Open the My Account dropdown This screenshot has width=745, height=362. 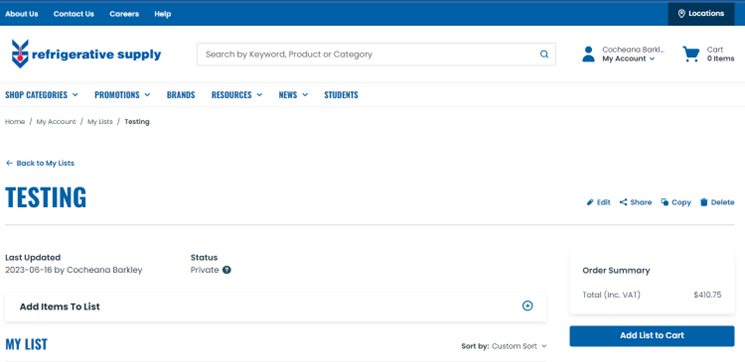coord(629,59)
